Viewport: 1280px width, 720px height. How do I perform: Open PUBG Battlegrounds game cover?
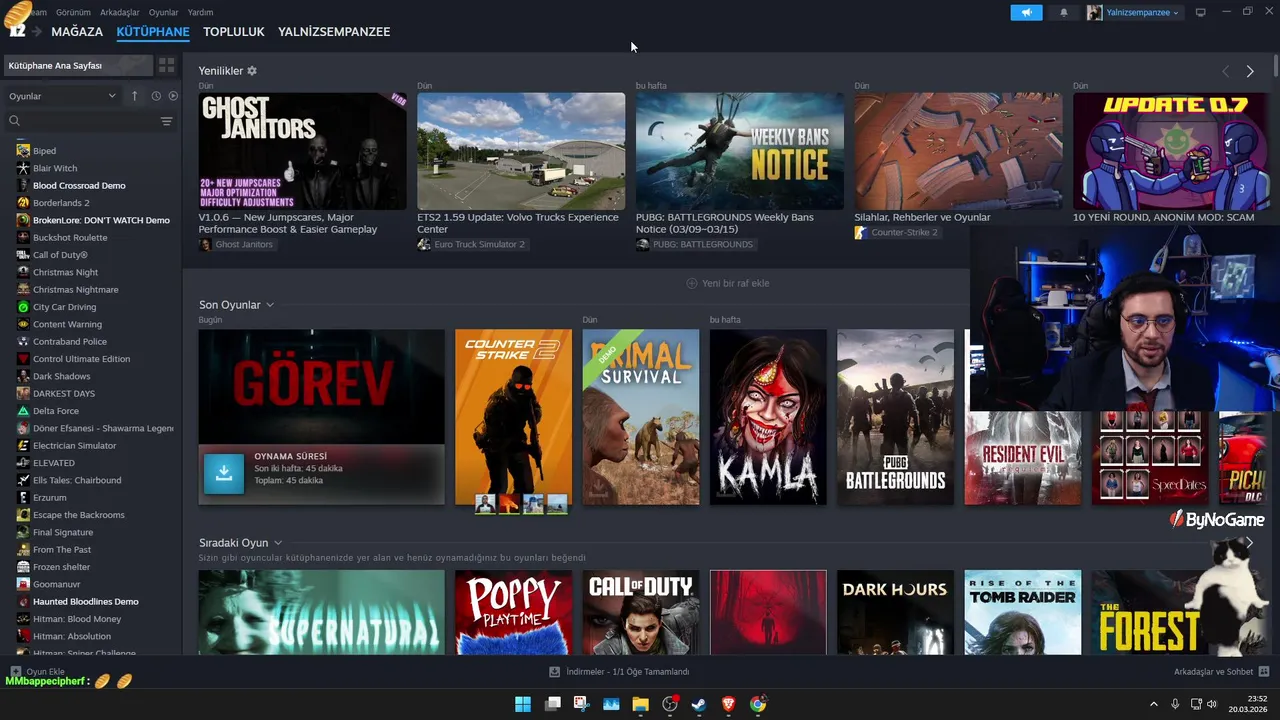[x=896, y=417]
